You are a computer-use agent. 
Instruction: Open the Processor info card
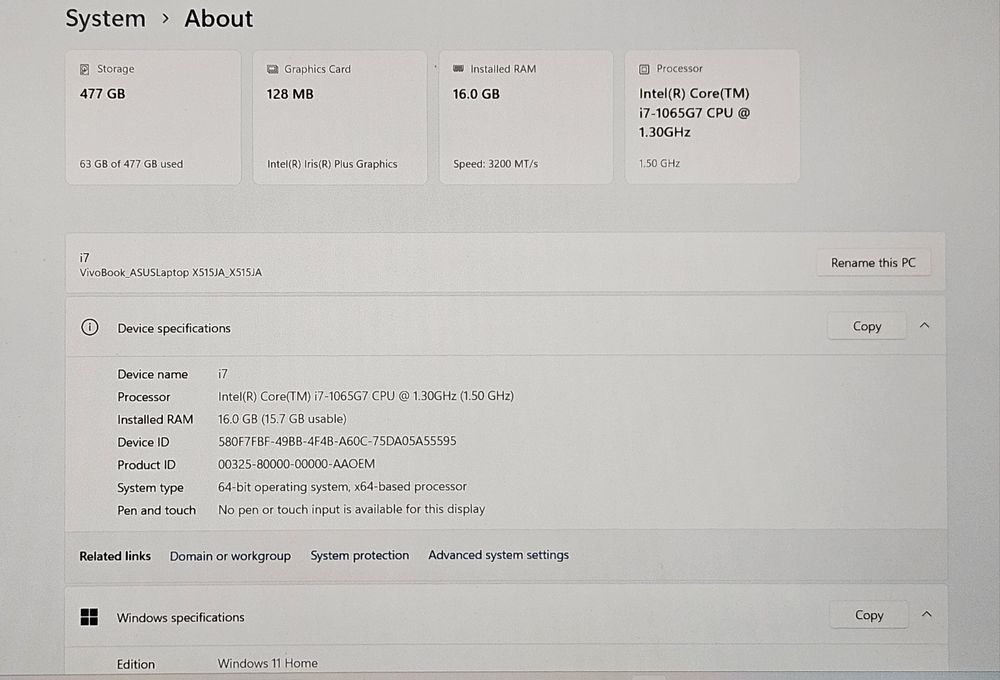pos(712,117)
